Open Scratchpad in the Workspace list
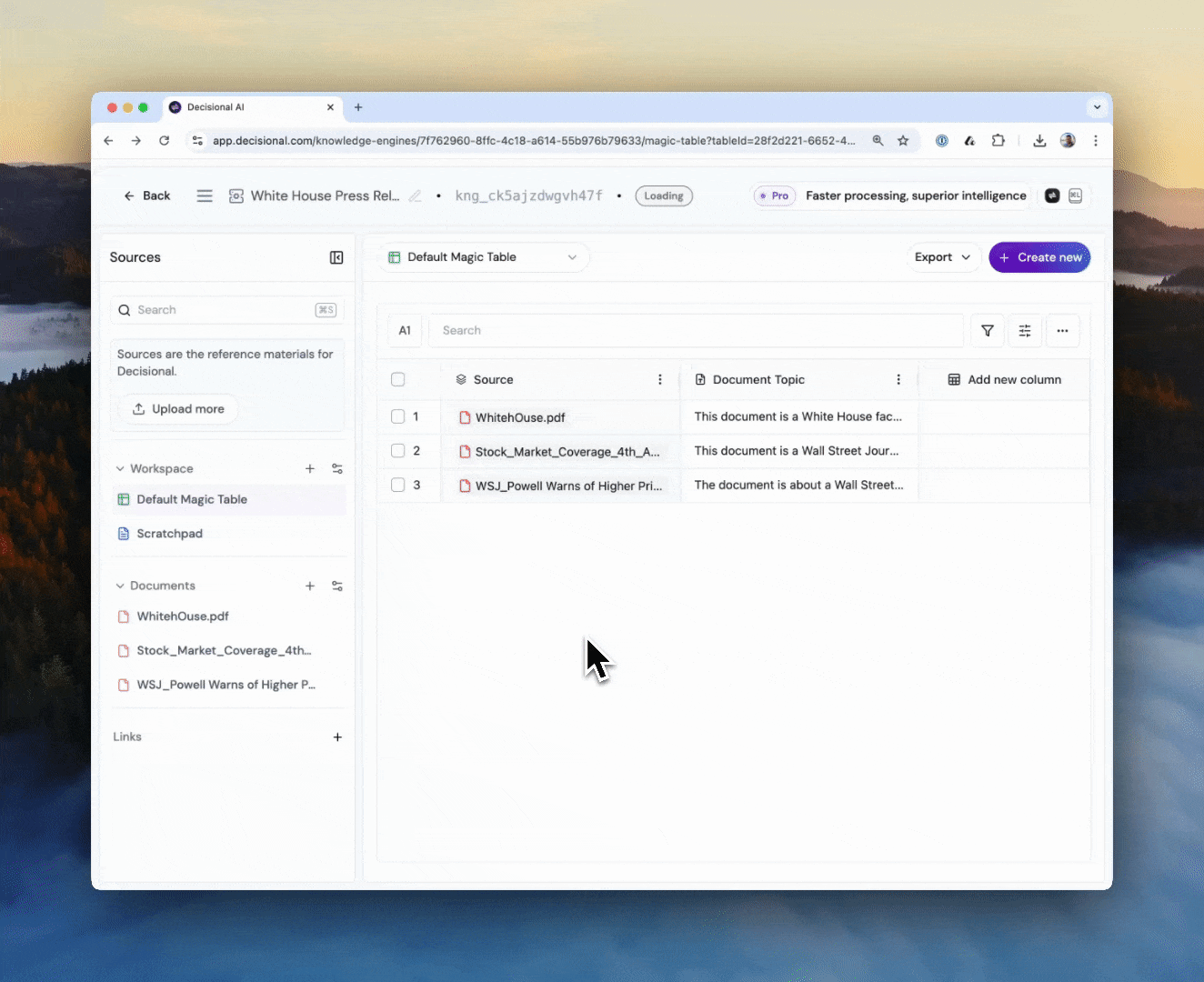Viewport: 1204px width, 982px height. 169,534
